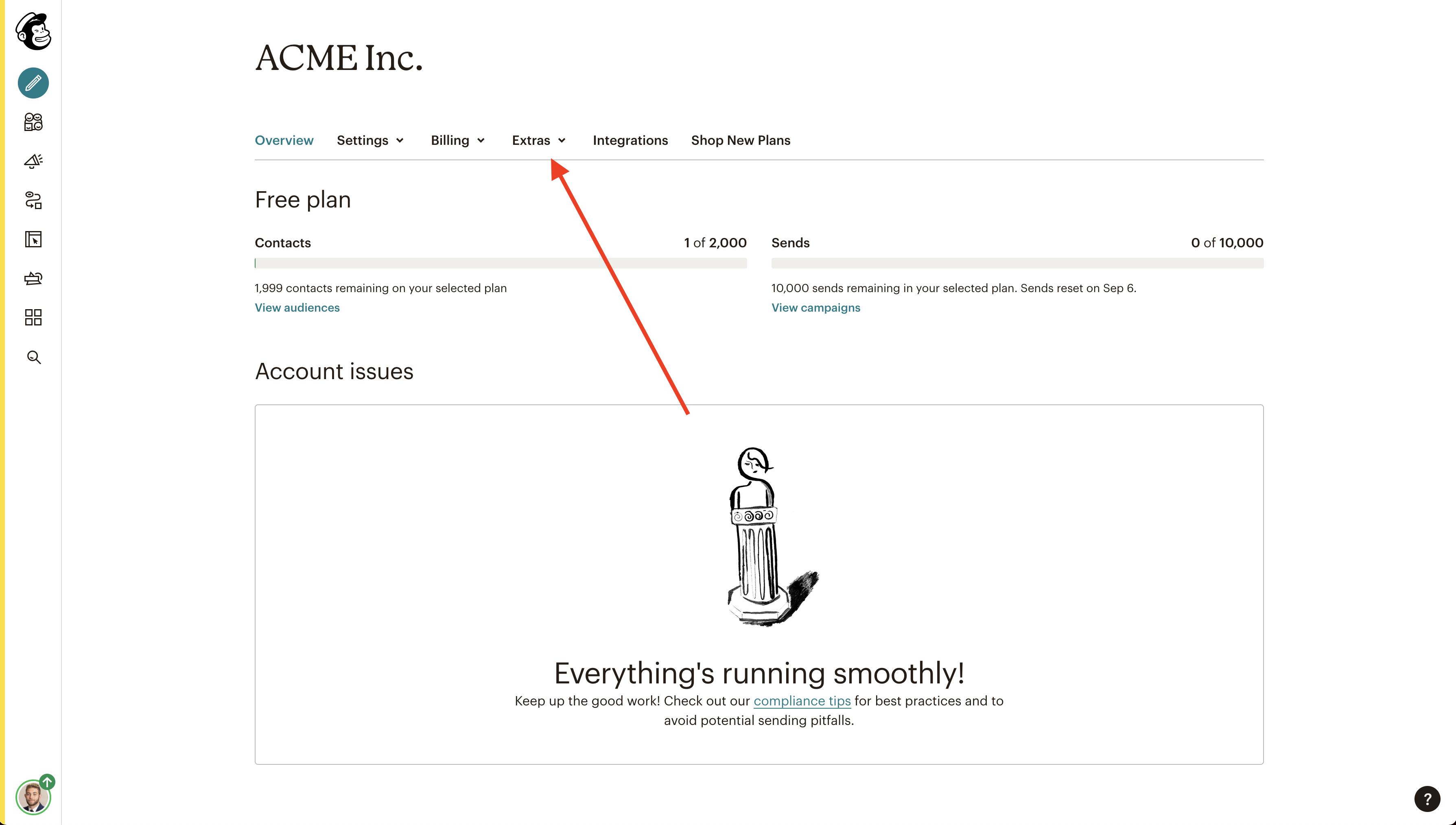Open the Website sidebar icon
1456x825 pixels.
[33, 239]
